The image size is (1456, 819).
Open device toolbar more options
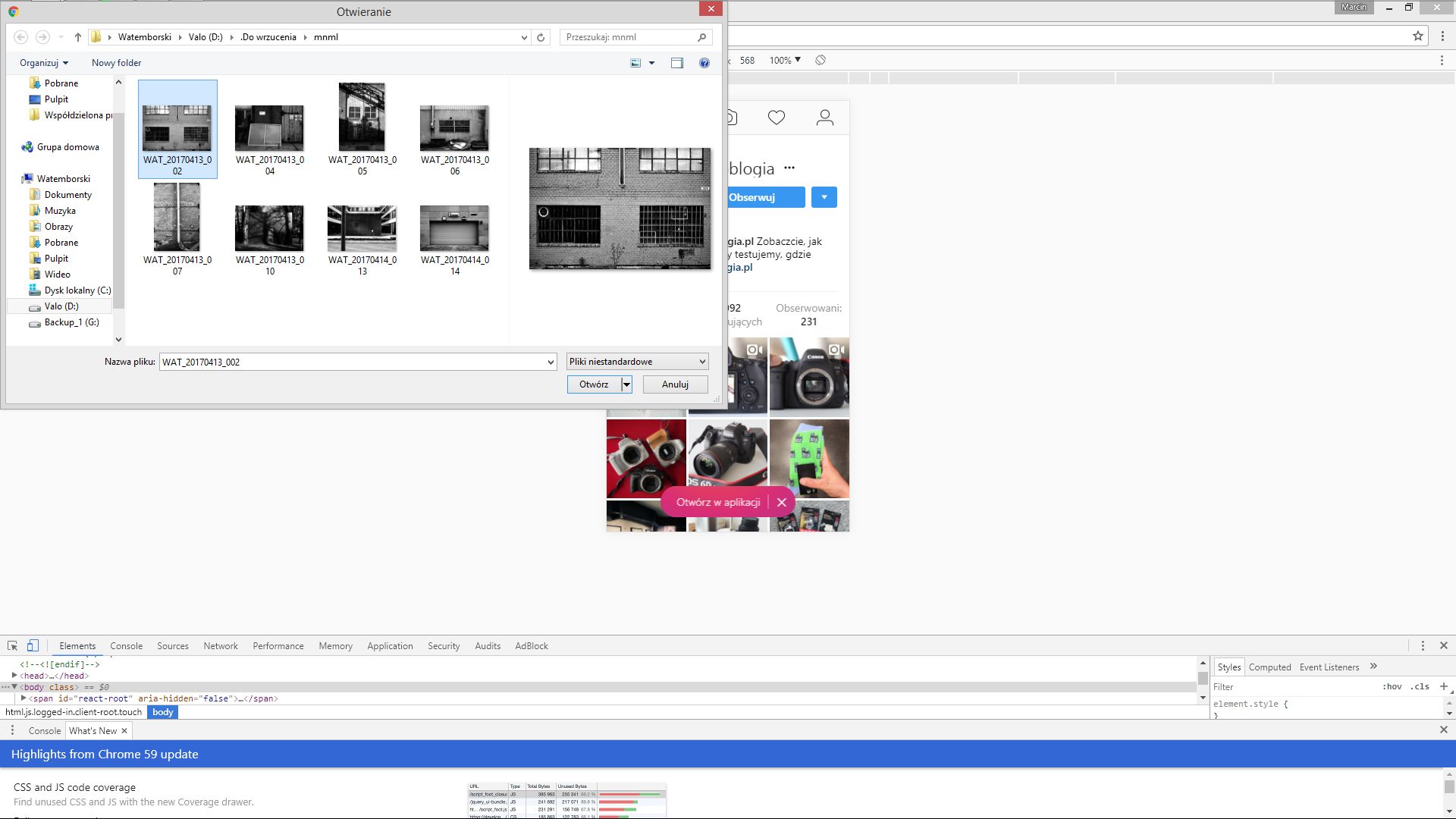coord(1442,60)
